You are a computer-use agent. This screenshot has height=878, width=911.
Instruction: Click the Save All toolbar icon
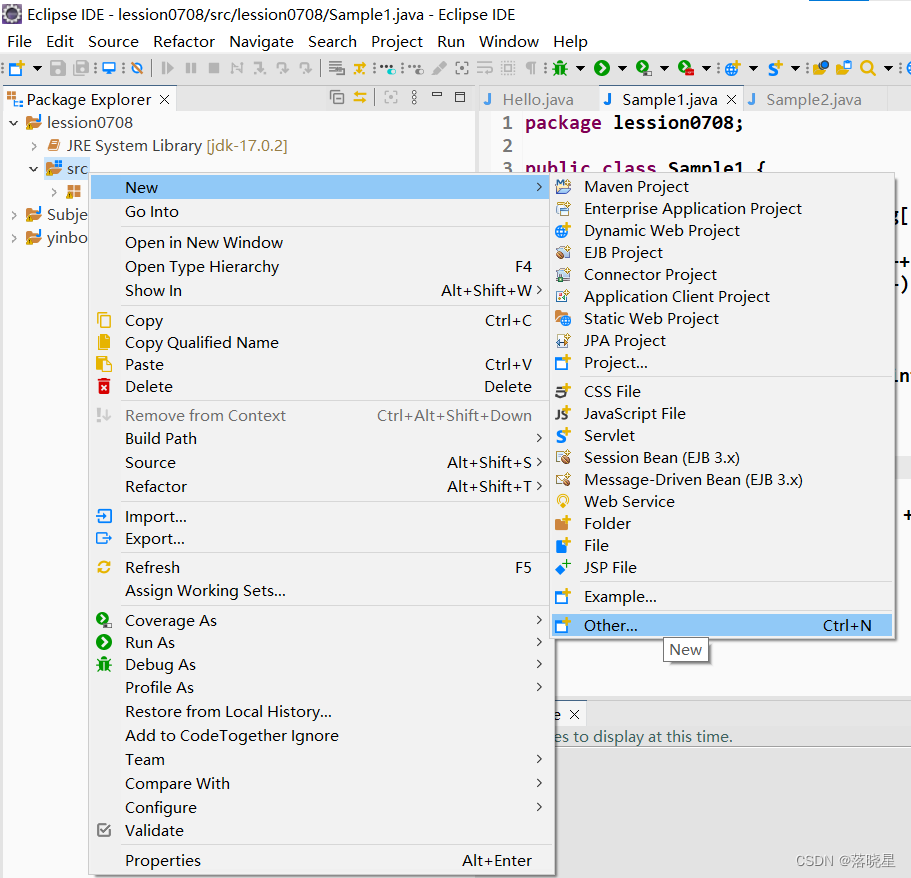(x=81, y=68)
